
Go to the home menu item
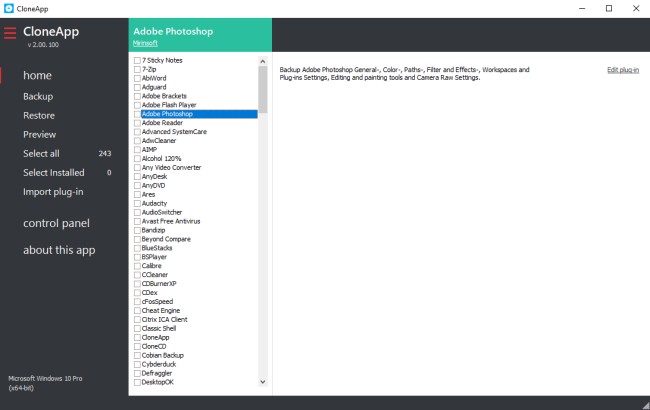click(37, 75)
